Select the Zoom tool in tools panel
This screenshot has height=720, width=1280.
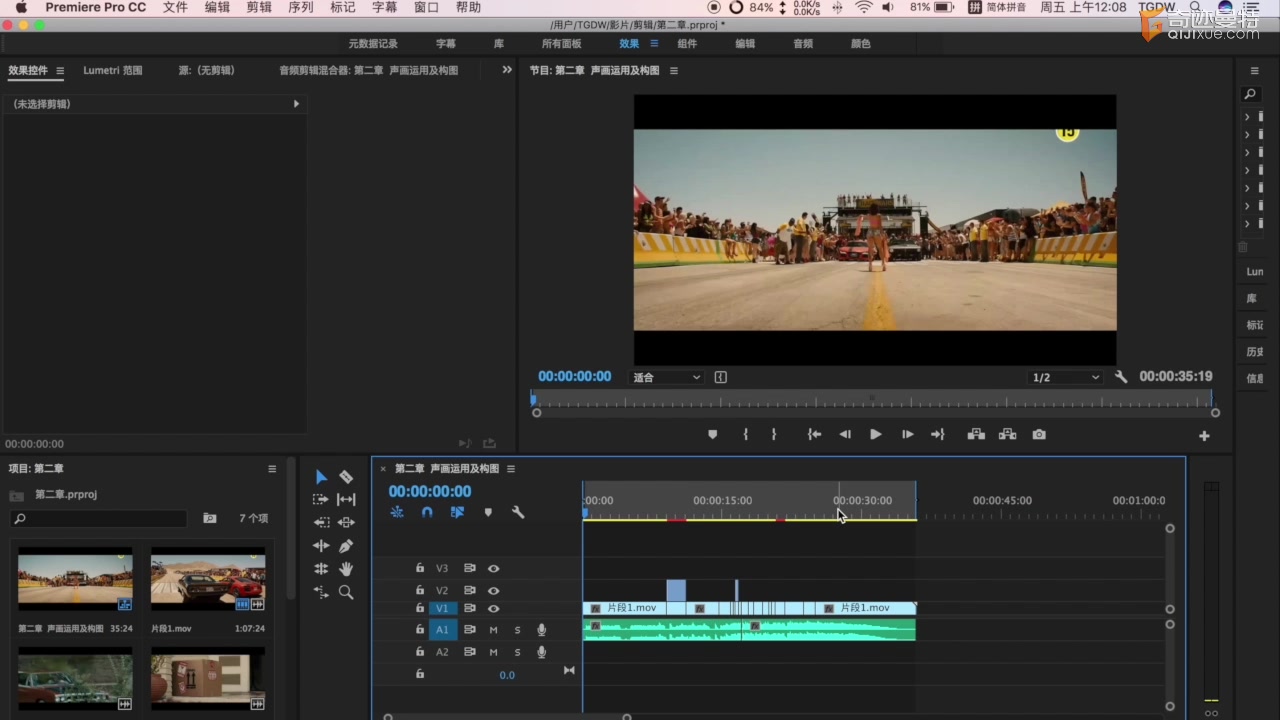click(346, 592)
